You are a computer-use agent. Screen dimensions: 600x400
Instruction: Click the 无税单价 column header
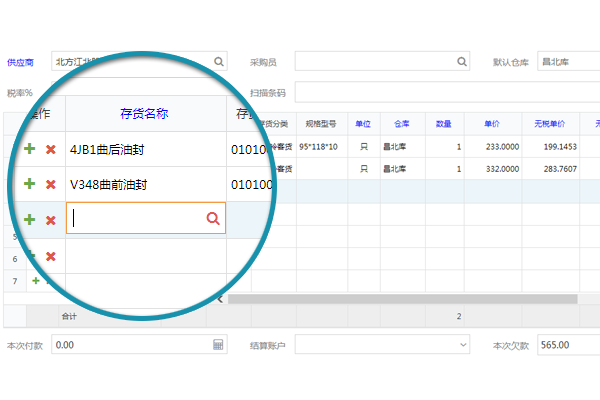[549, 124]
